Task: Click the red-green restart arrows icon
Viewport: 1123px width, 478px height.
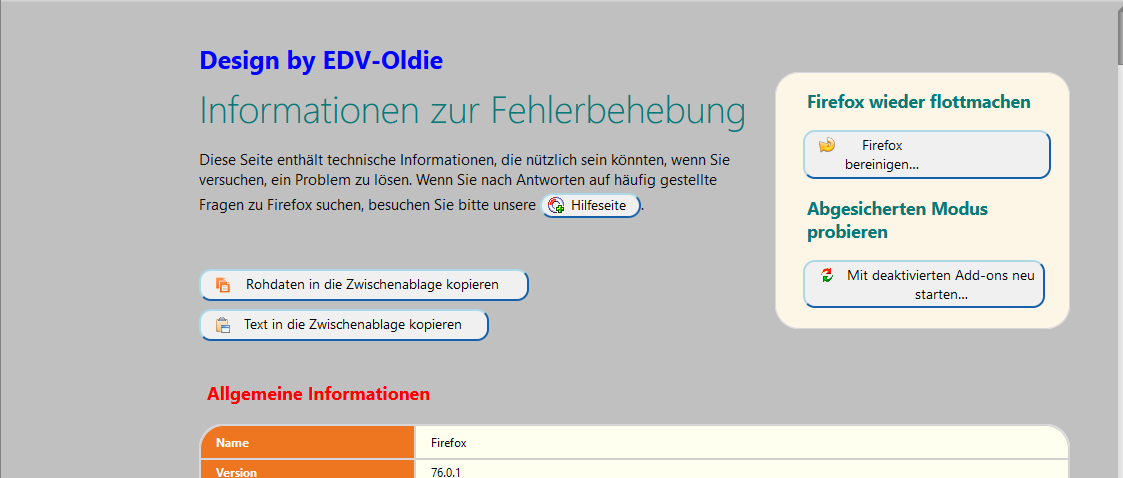Action: (827, 275)
